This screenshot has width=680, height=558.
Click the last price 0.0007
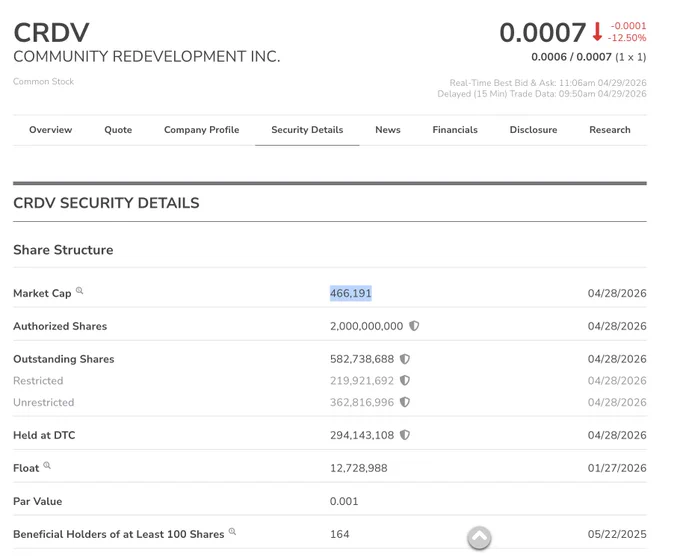(x=543, y=33)
